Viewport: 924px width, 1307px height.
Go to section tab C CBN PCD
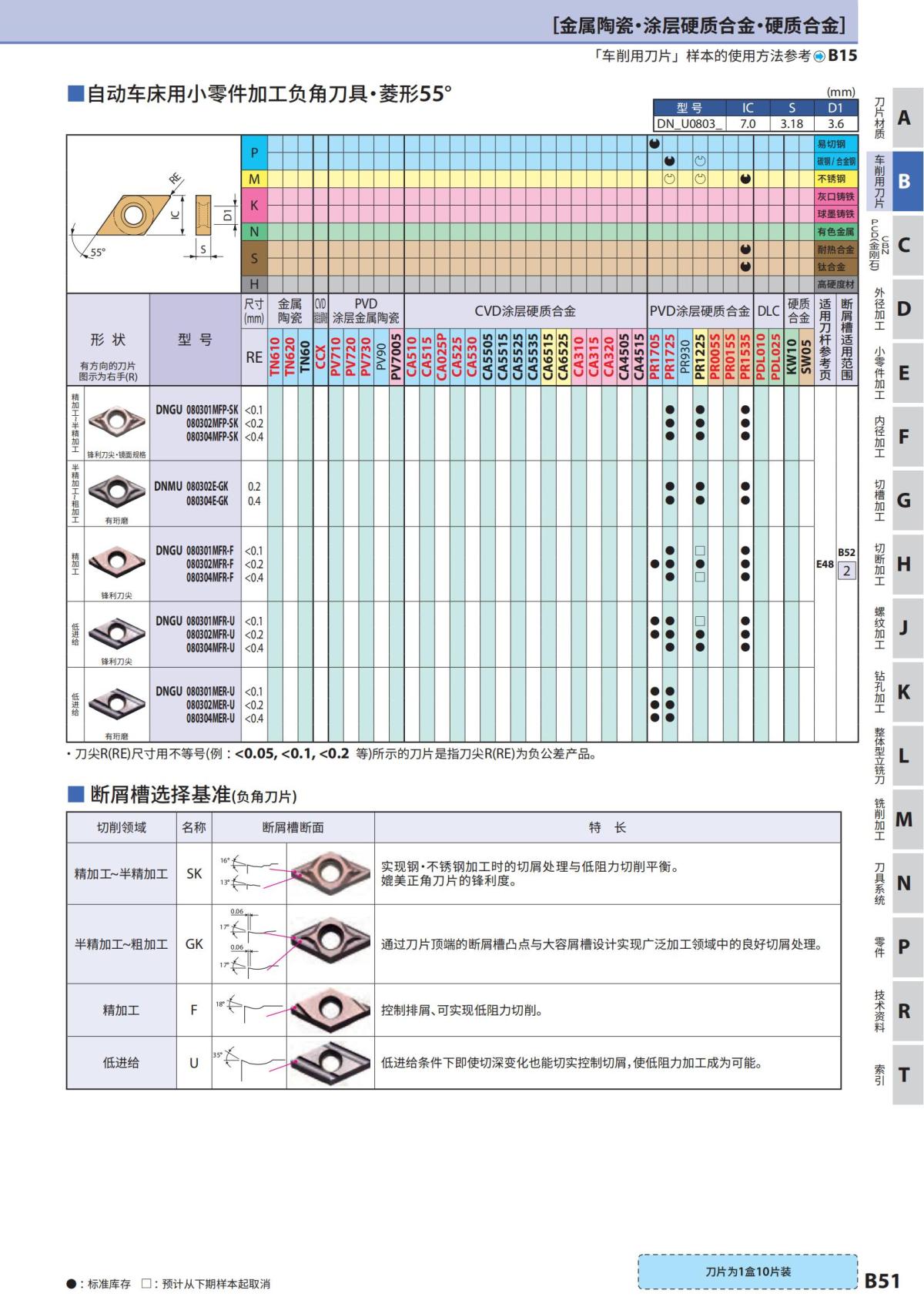coord(896,246)
